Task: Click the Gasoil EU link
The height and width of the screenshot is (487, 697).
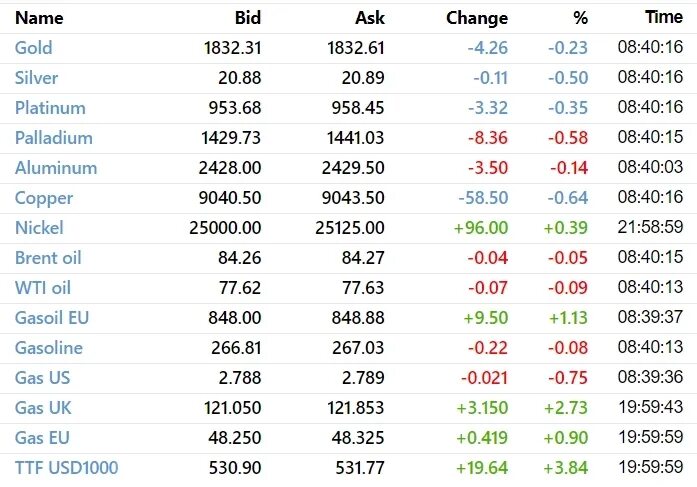Action: coord(52,318)
